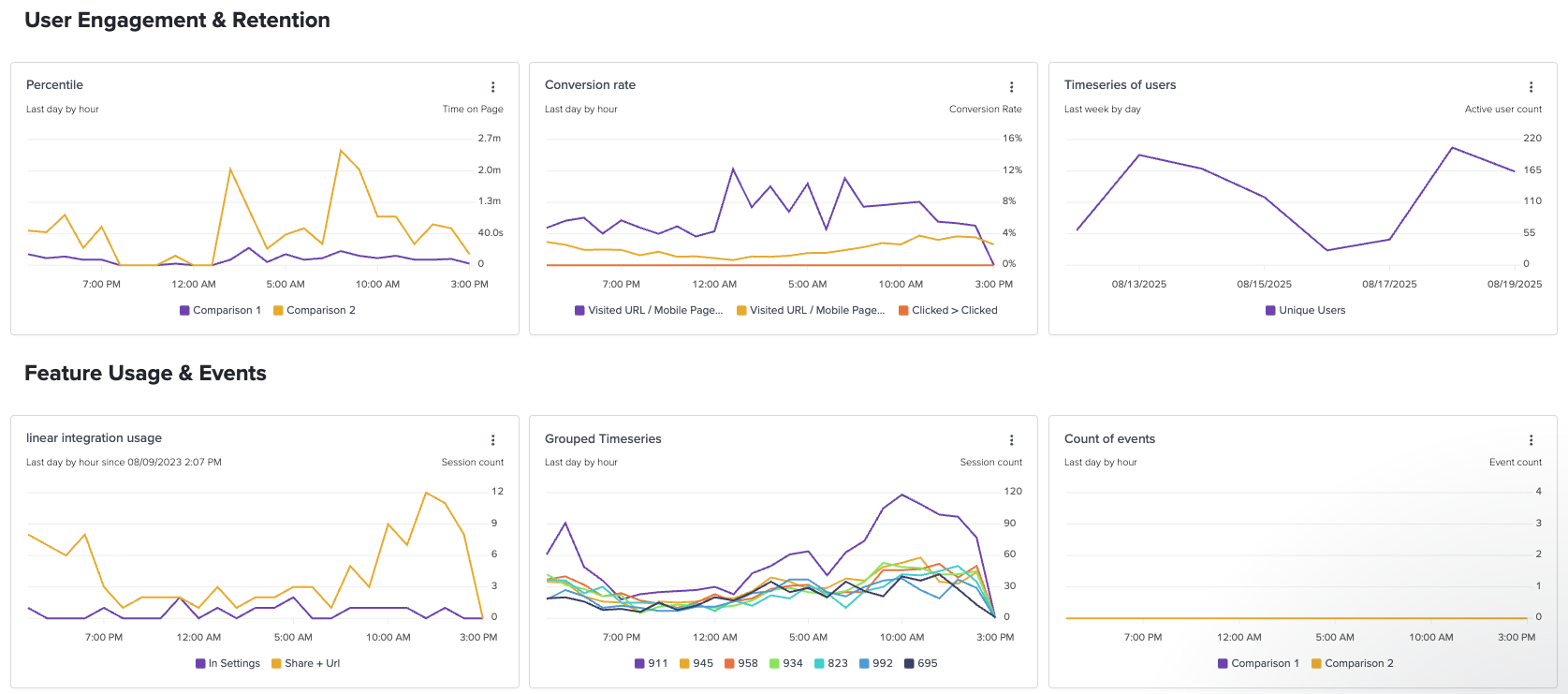This screenshot has width=1568, height=694.
Task: Click the Feature Usage & Events section heading
Action: pyautogui.click(x=145, y=374)
